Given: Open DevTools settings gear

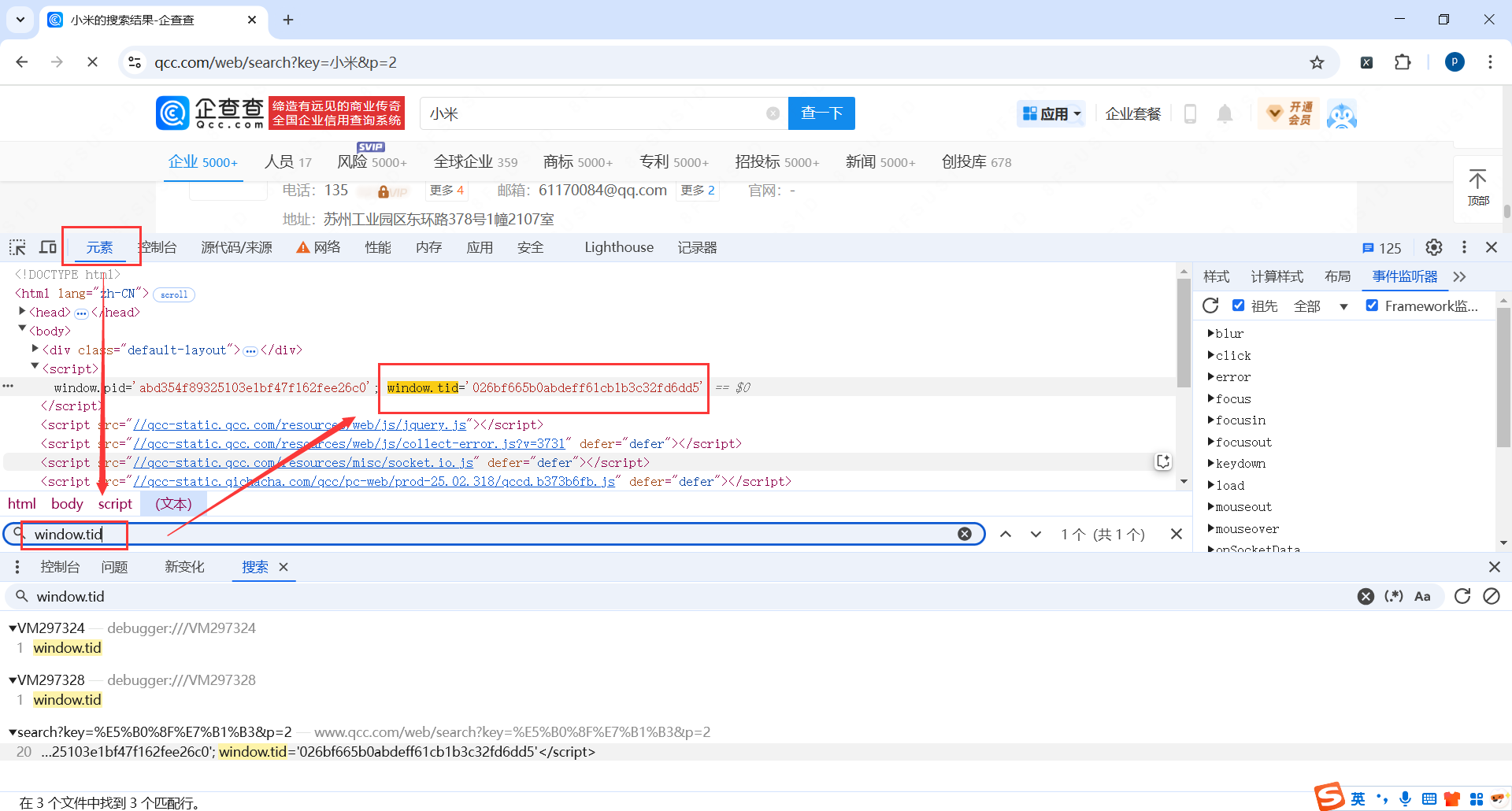Looking at the screenshot, I should pos(1434,247).
